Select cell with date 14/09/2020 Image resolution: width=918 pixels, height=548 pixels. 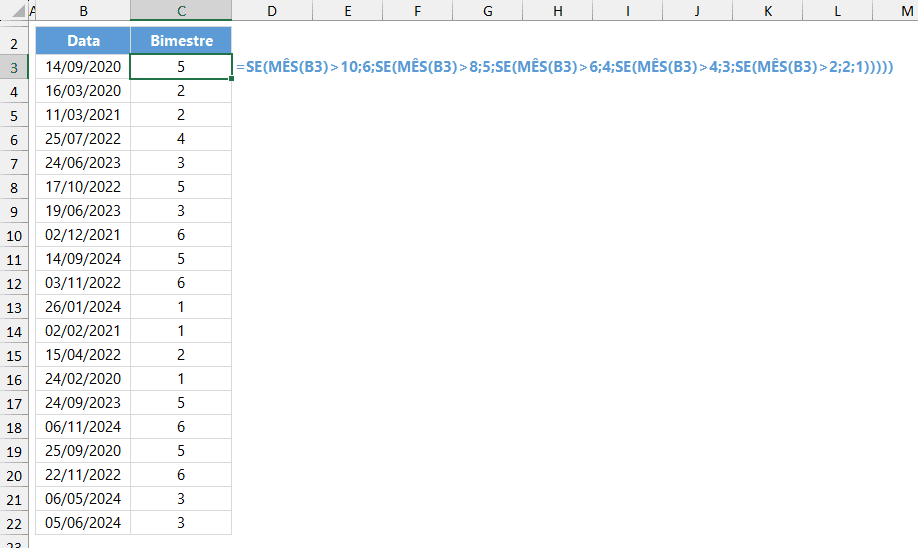tap(83, 67)
